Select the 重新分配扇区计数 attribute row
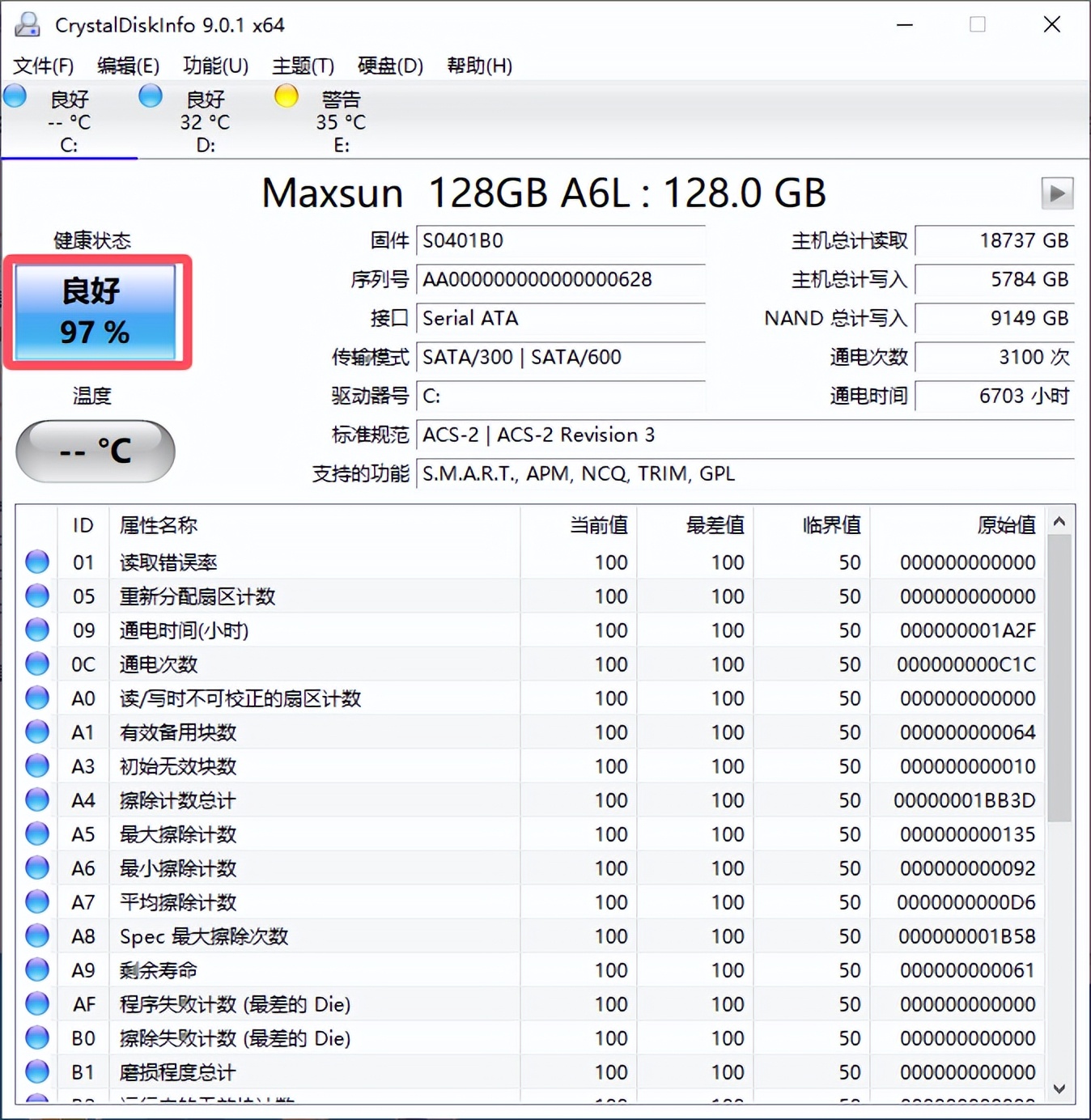Viewport: 1091px width, 1120px height. (x=530, y=596)
